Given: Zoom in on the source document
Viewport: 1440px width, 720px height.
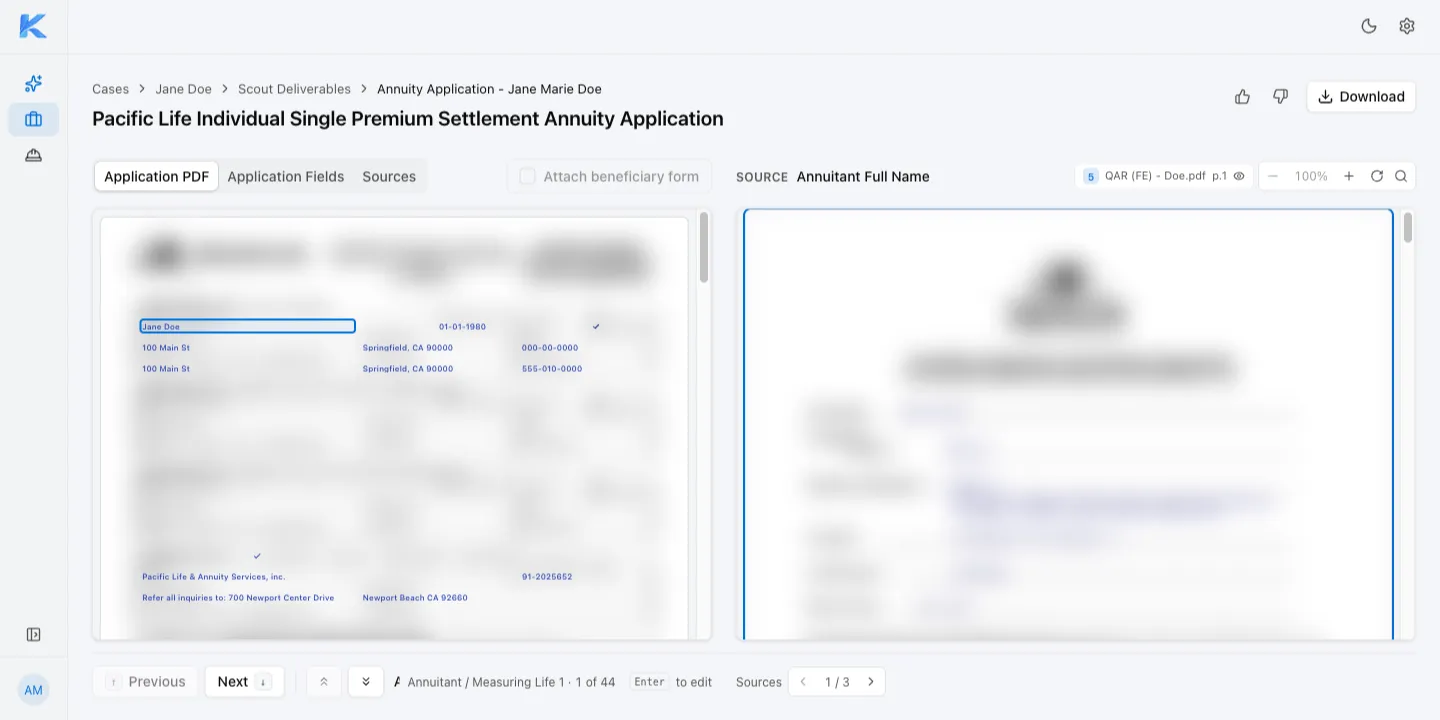Looking at the screenshot, I should 1349,176.
